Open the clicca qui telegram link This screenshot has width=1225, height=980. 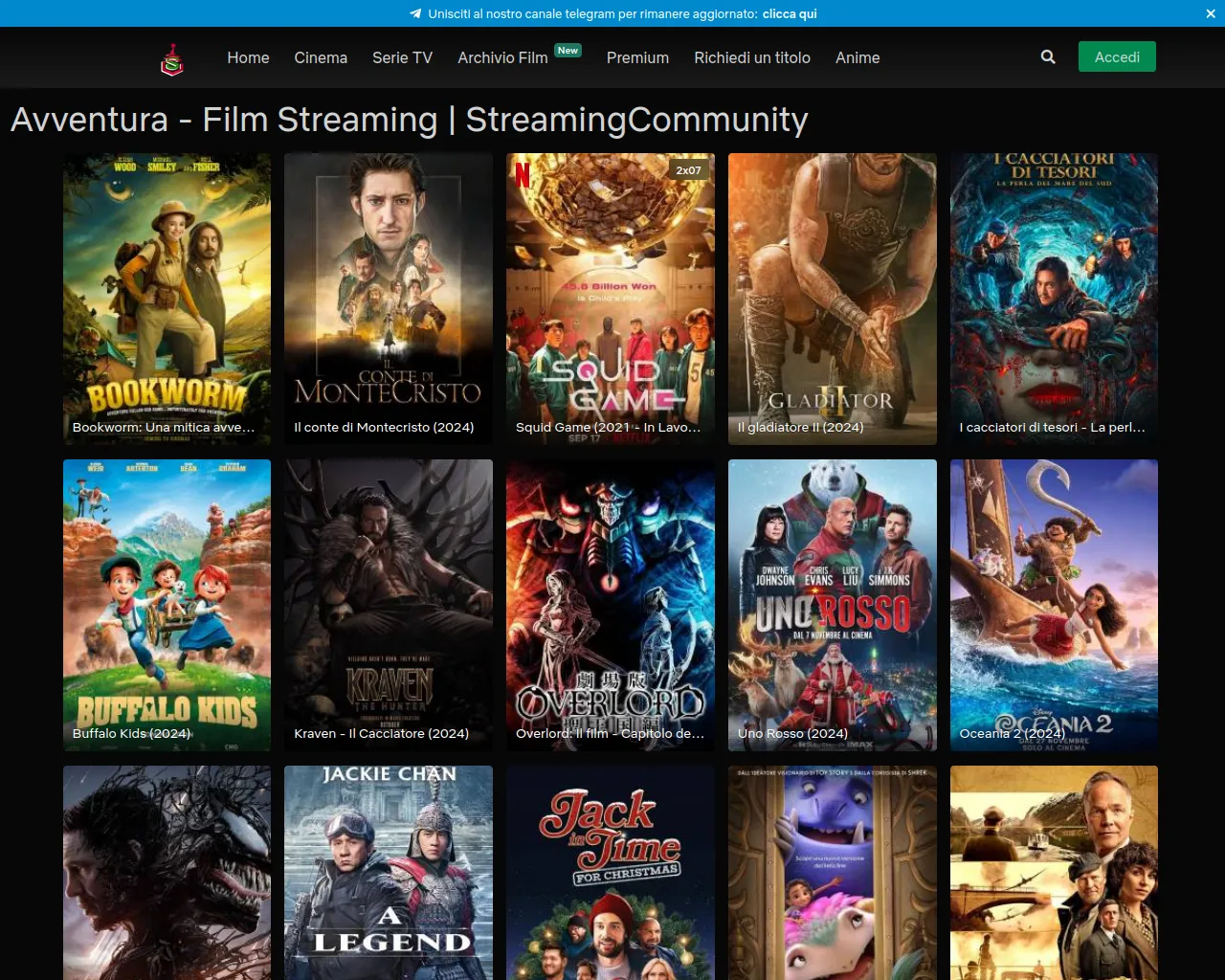[789, 13]
